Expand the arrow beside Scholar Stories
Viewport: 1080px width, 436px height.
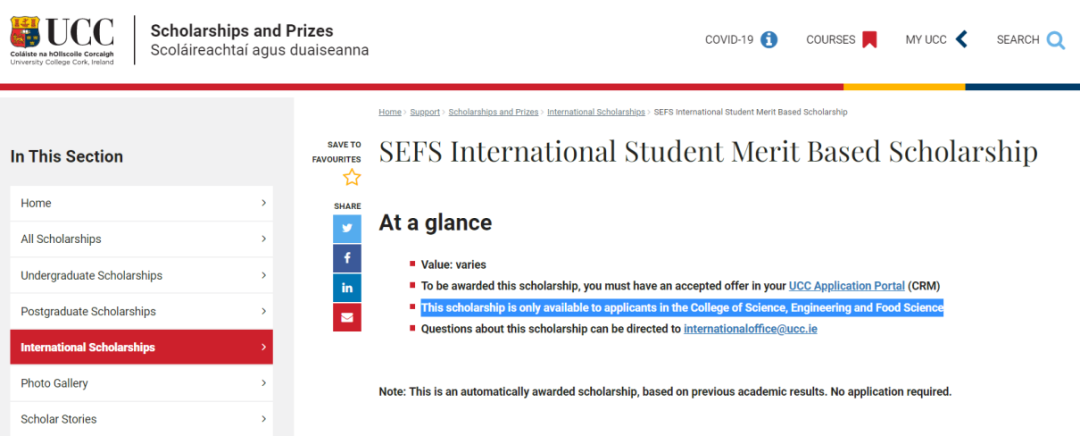pyautogui.click(x=264, y=419)
